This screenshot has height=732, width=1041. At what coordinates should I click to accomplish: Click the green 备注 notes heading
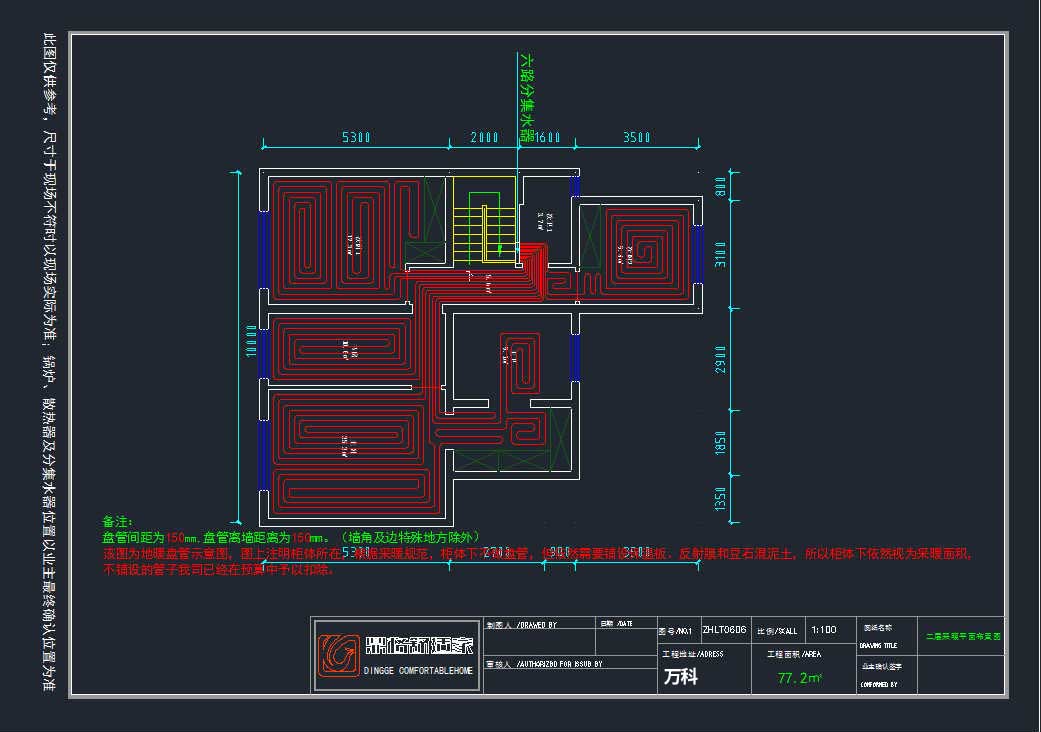pyautogui.click(x=117, y=522)
